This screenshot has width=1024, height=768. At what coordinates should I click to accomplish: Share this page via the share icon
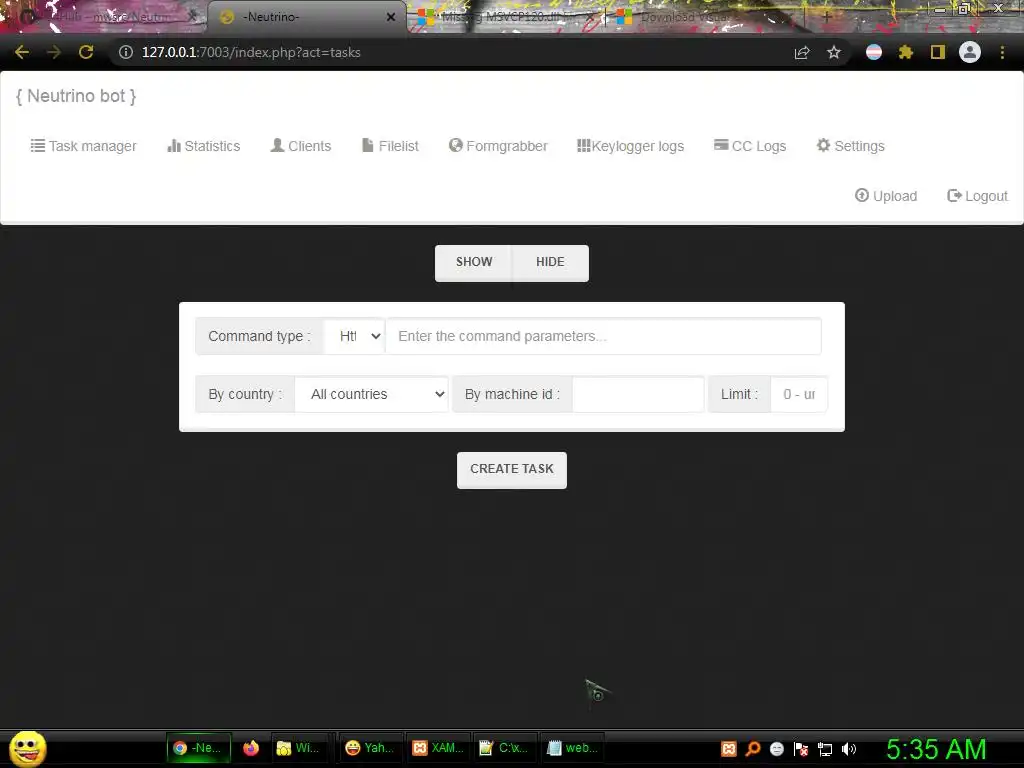(x=802, y=52)
